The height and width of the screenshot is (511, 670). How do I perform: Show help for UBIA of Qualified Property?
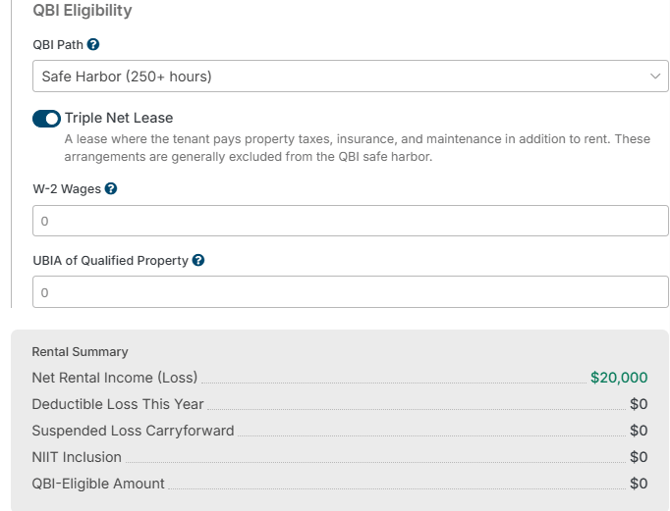coord(198,260)
